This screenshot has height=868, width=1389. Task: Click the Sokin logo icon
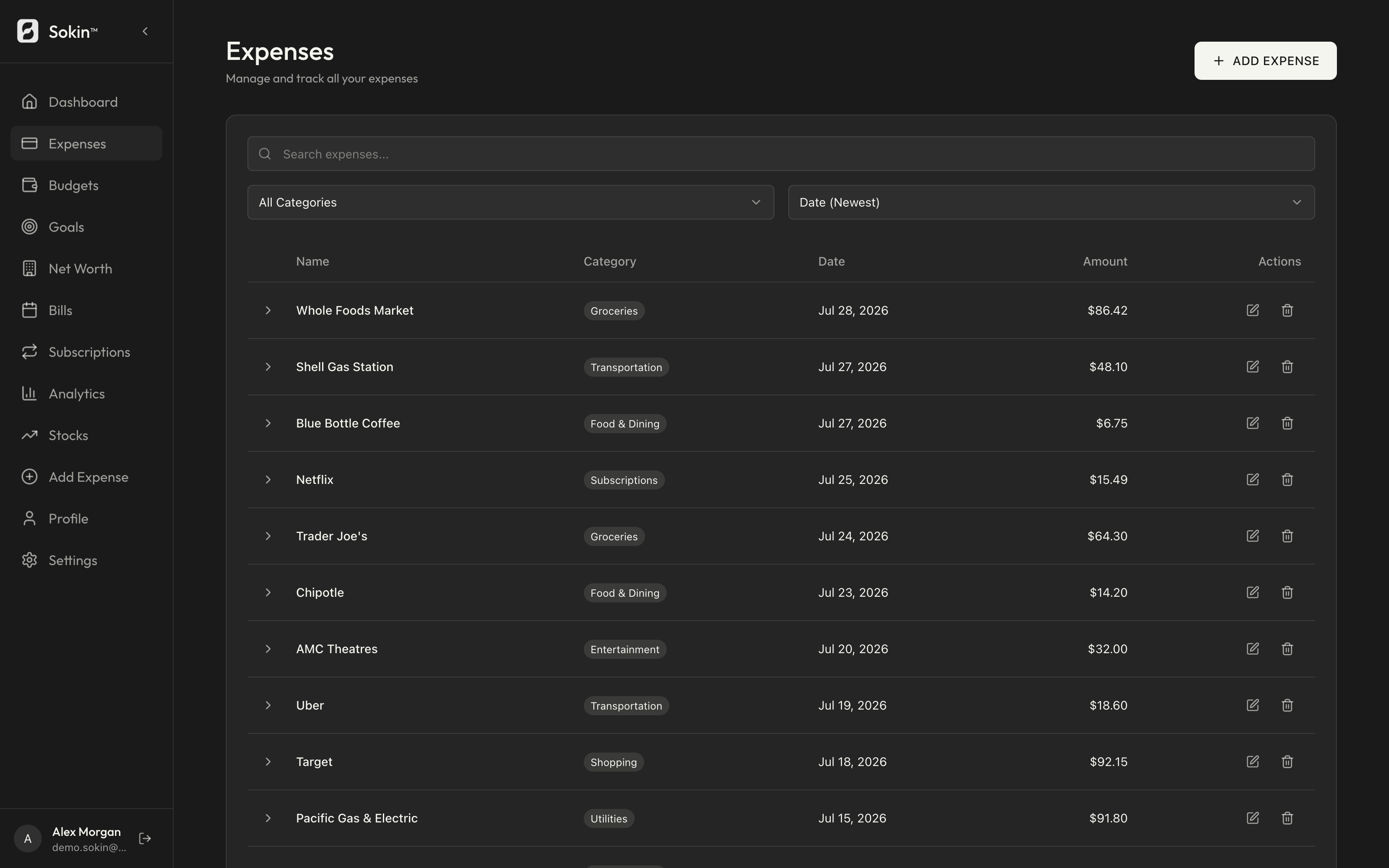(x=27, y=31)
